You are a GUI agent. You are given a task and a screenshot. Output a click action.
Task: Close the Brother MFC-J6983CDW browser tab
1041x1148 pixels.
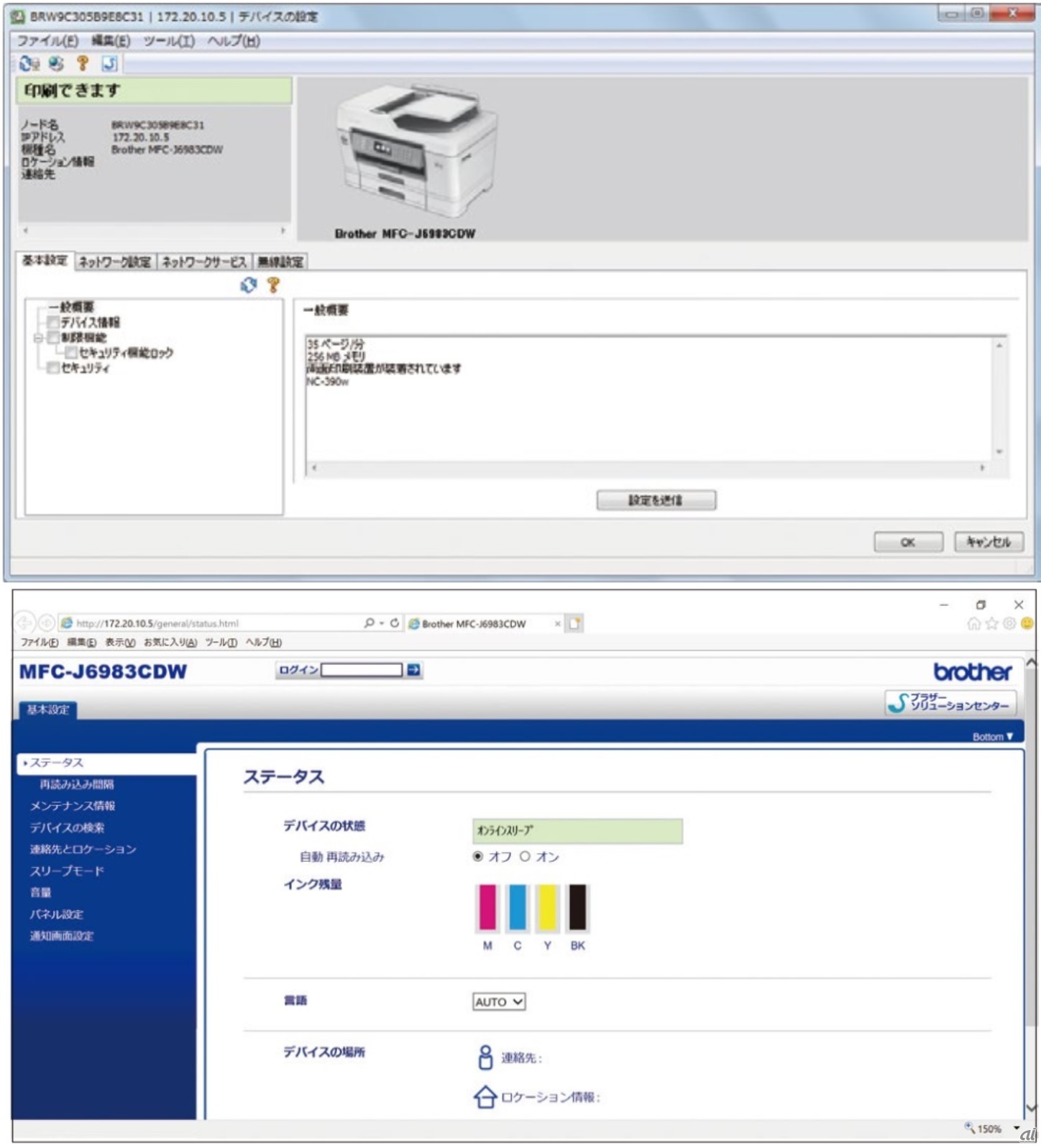558,623
